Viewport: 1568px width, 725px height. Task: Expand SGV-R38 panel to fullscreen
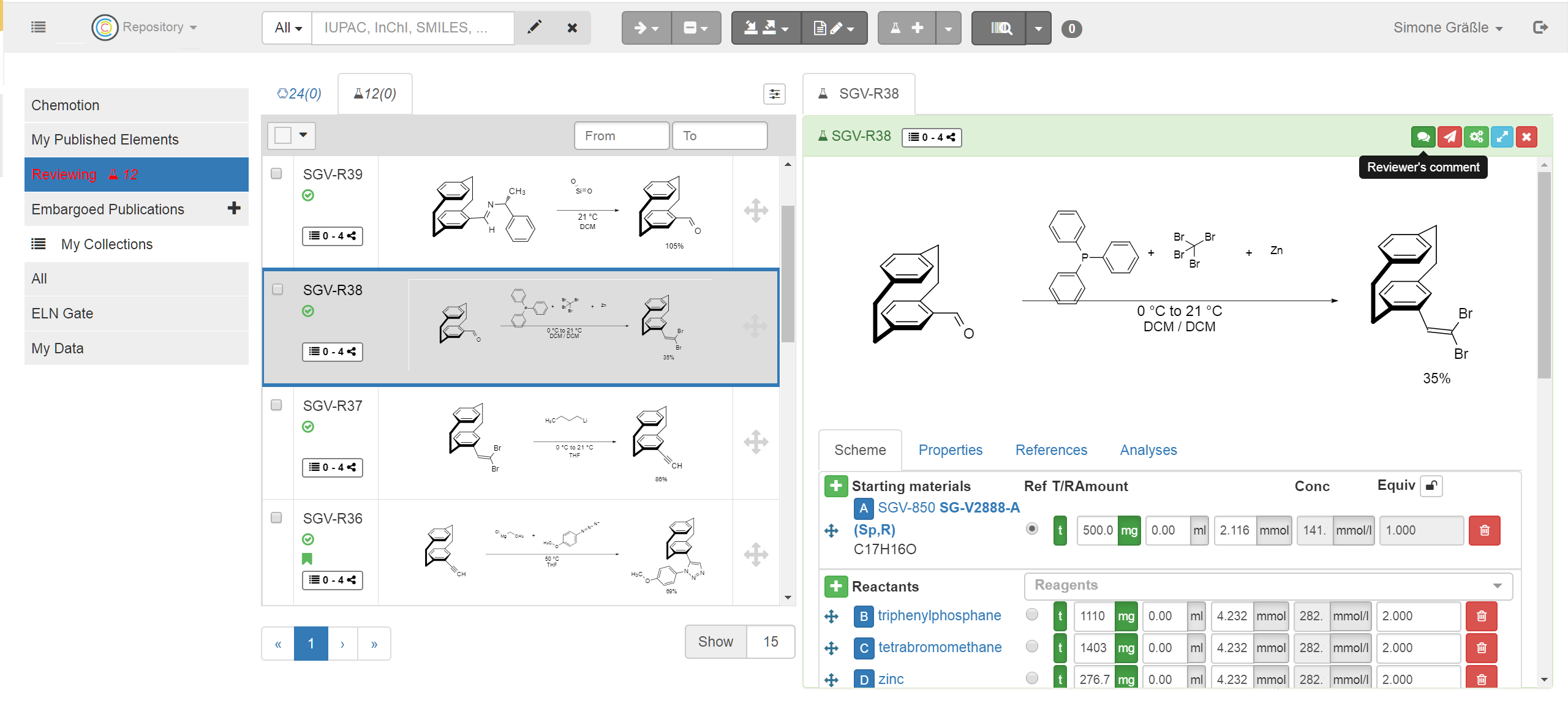click(x=1501, y=137)
